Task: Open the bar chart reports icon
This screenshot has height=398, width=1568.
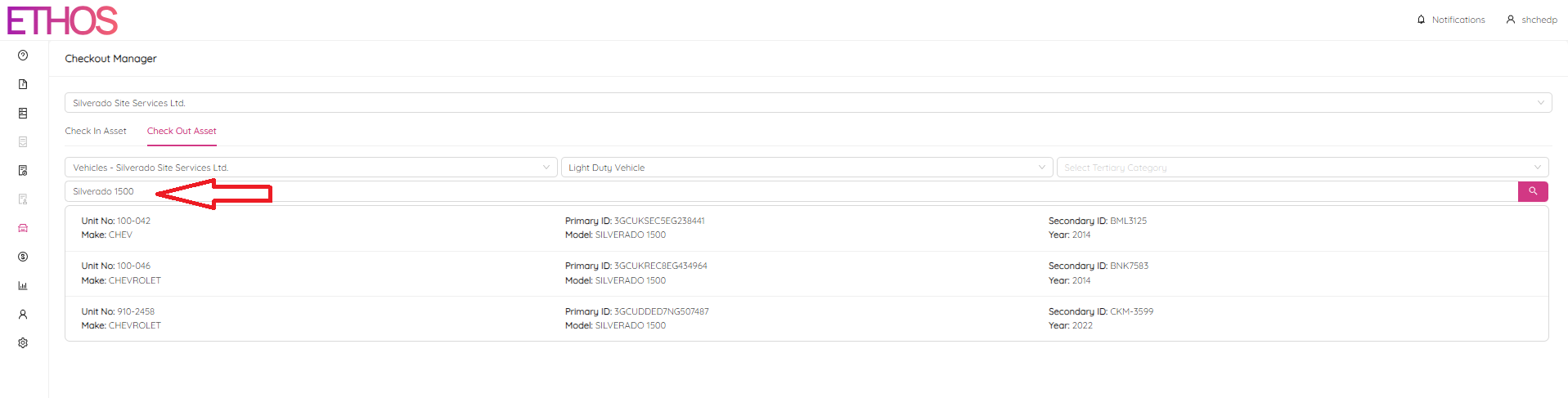Action: pos(23,285)
